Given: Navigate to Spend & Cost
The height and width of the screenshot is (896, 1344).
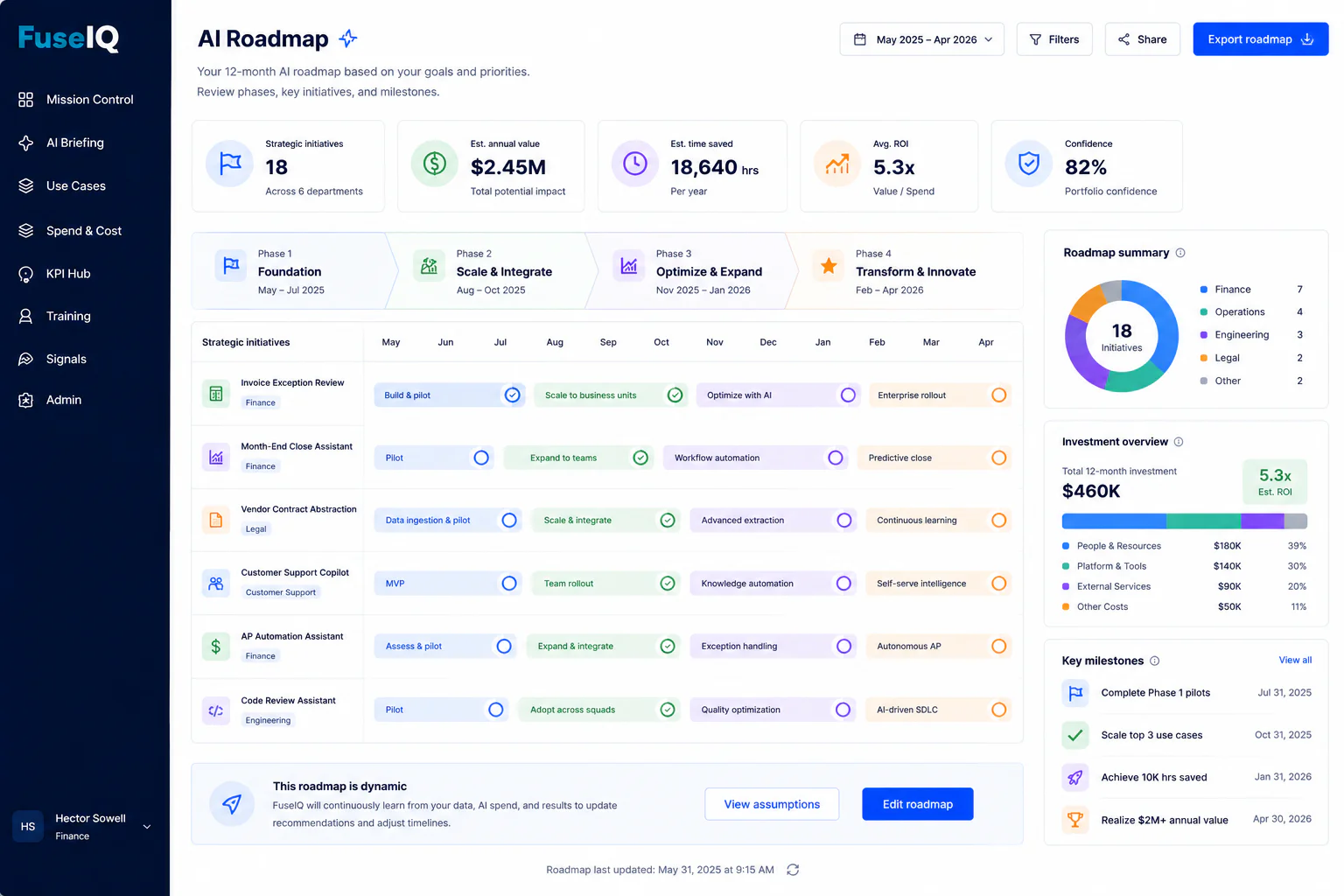Looking at the screenshot, I should [x=70, y=231].
